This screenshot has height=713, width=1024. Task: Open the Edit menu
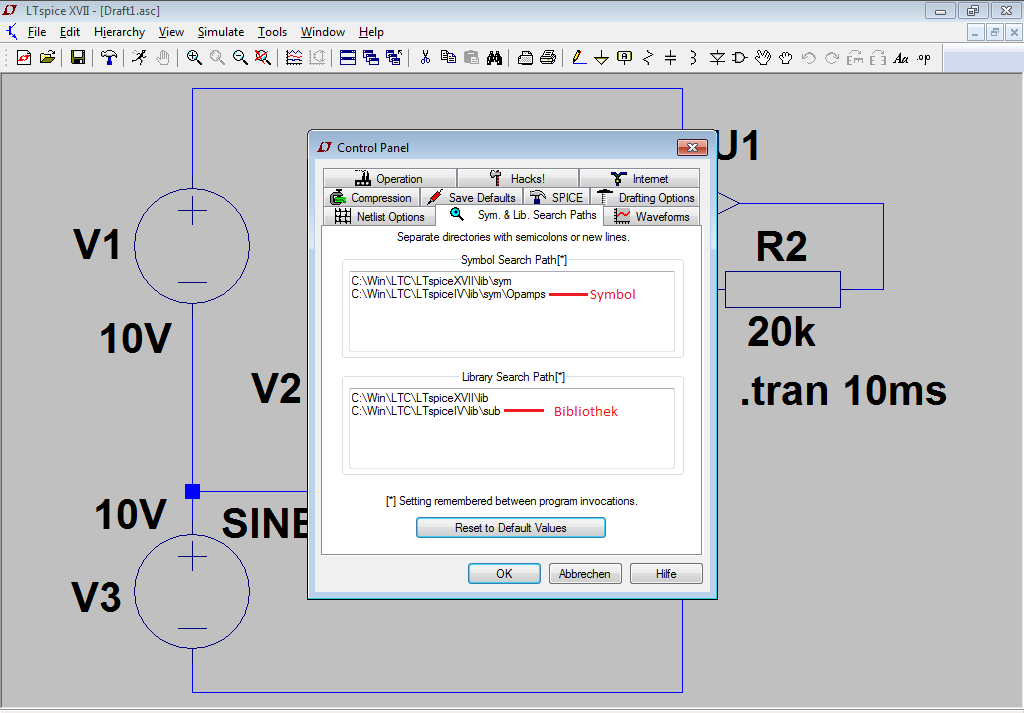click(70, 32)
